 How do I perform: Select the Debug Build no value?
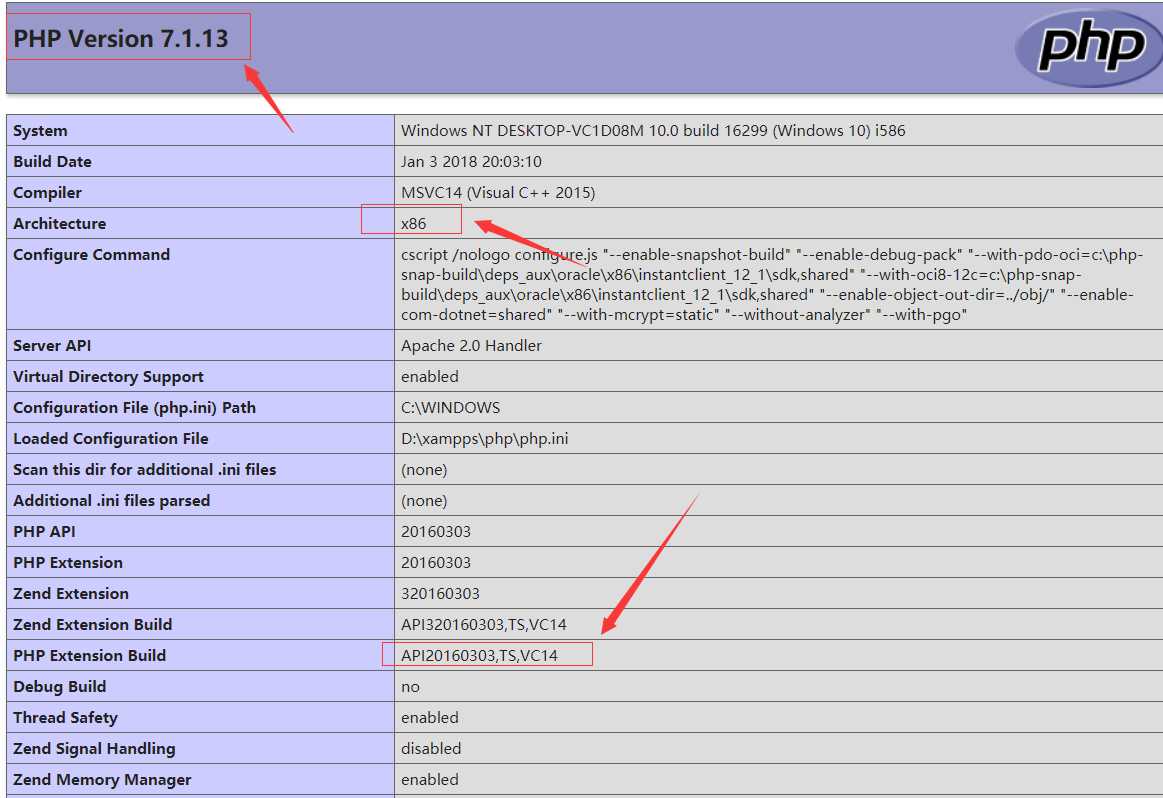click(410, 688)
